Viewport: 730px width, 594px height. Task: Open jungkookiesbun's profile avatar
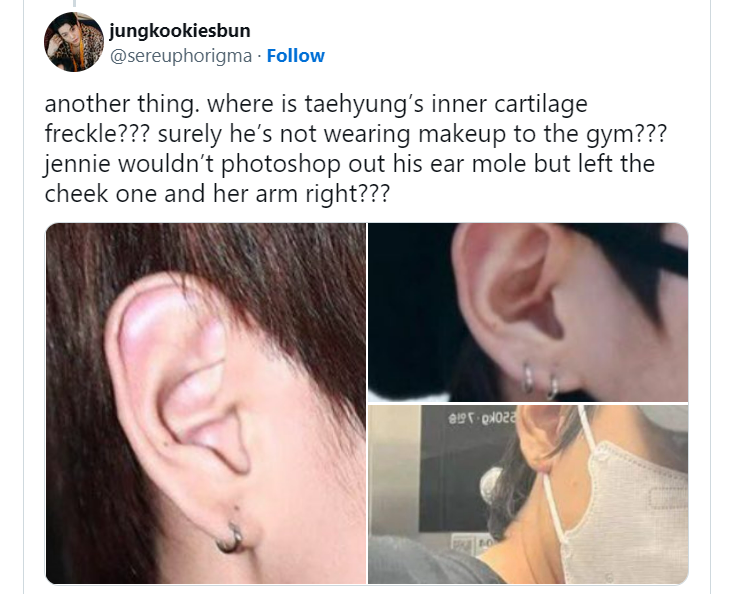pyautogui.click(x=74, y=42)
